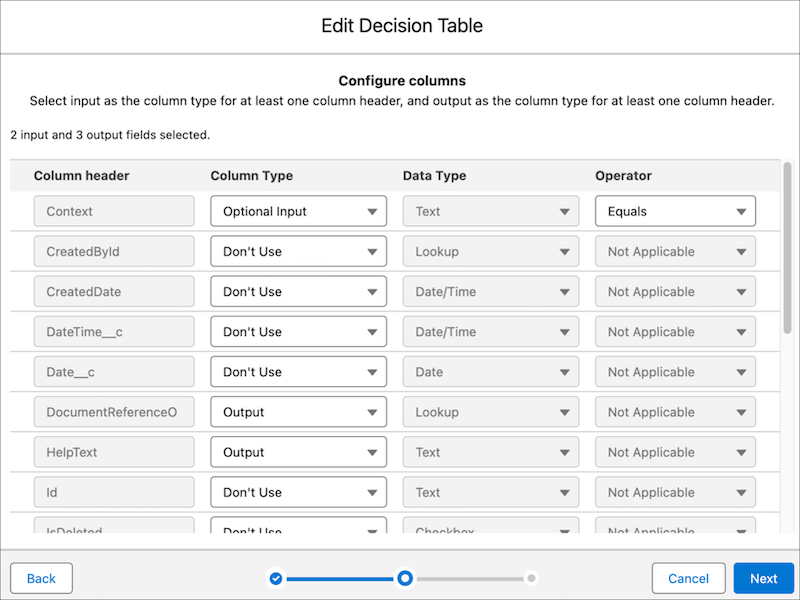Open Not Applicable operator for CreatedDate row
Image resolution: width=800 pixels, height=600 pixels.
675,291
